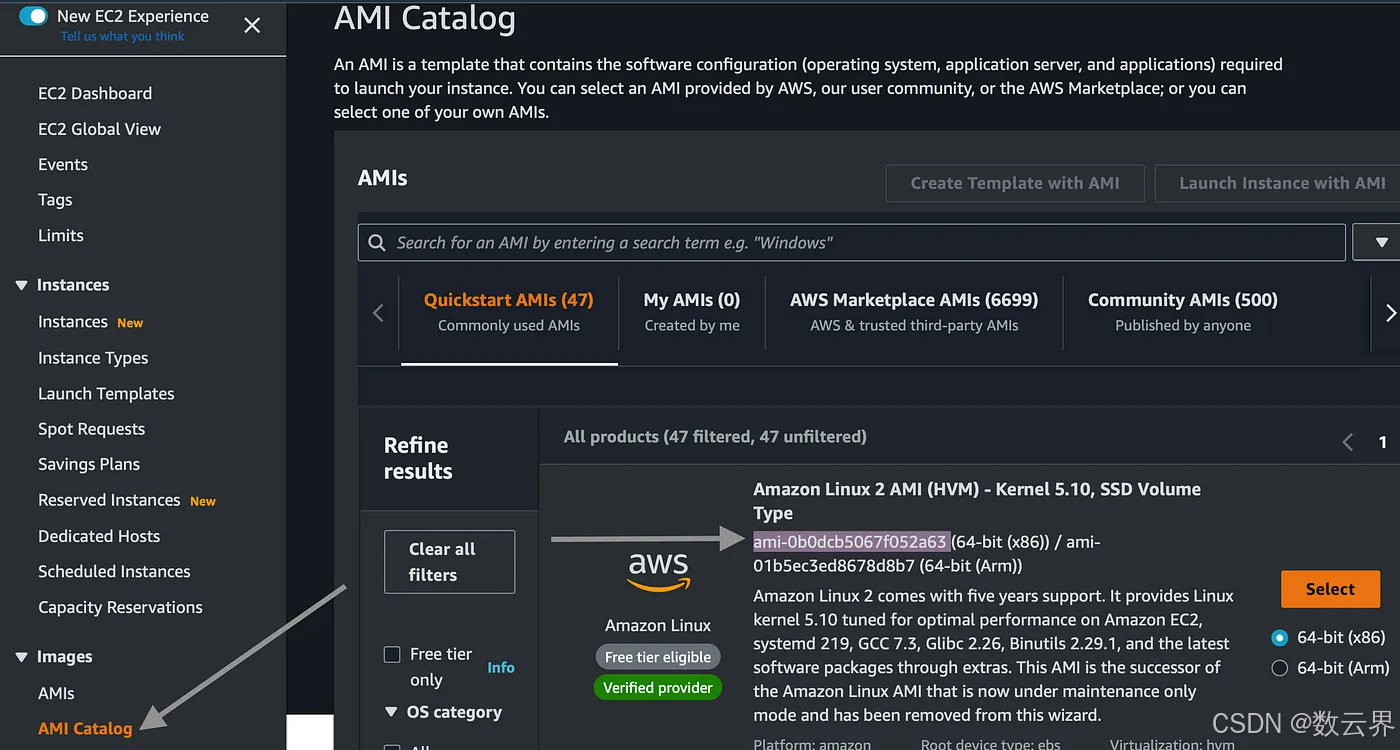The image size is (1400, 750).
Task: Open Spot Requests
Action: pyautogui.click(x=91, y=429)
